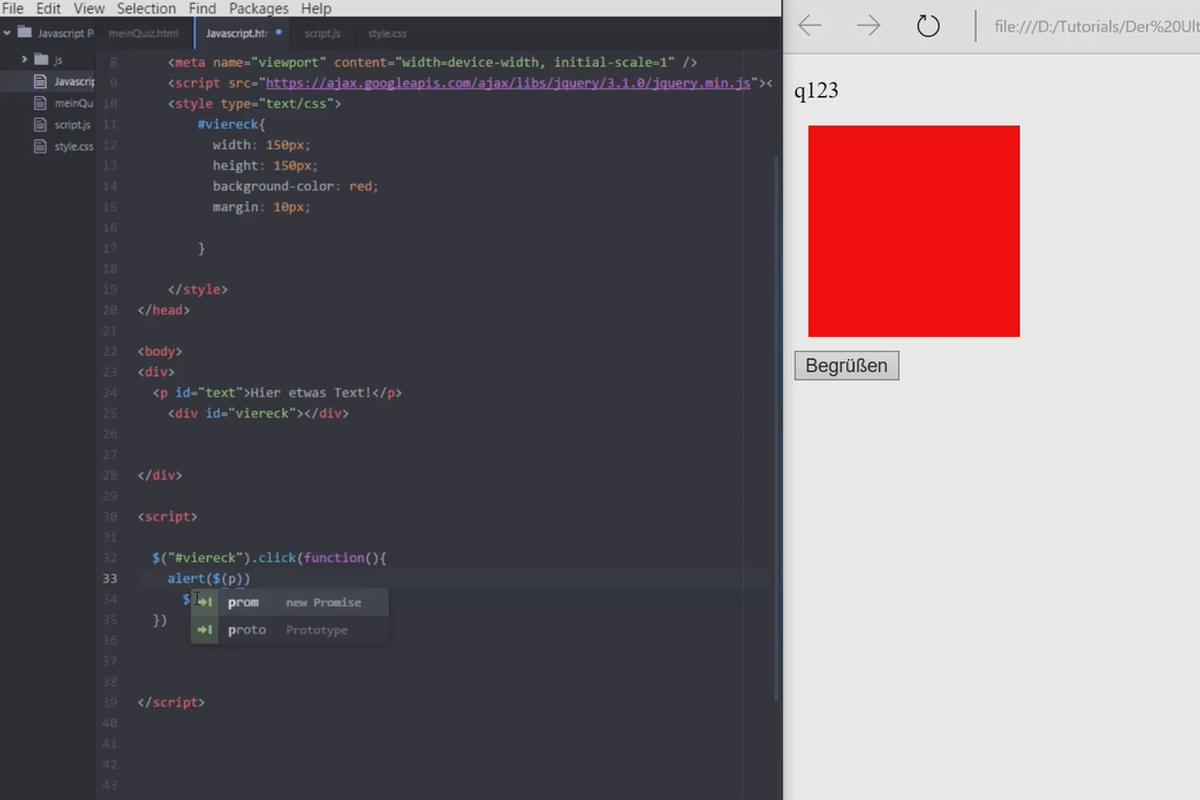1200x800 pixels.
Task: Open style.css in the tree view
Action: [74, 147]
